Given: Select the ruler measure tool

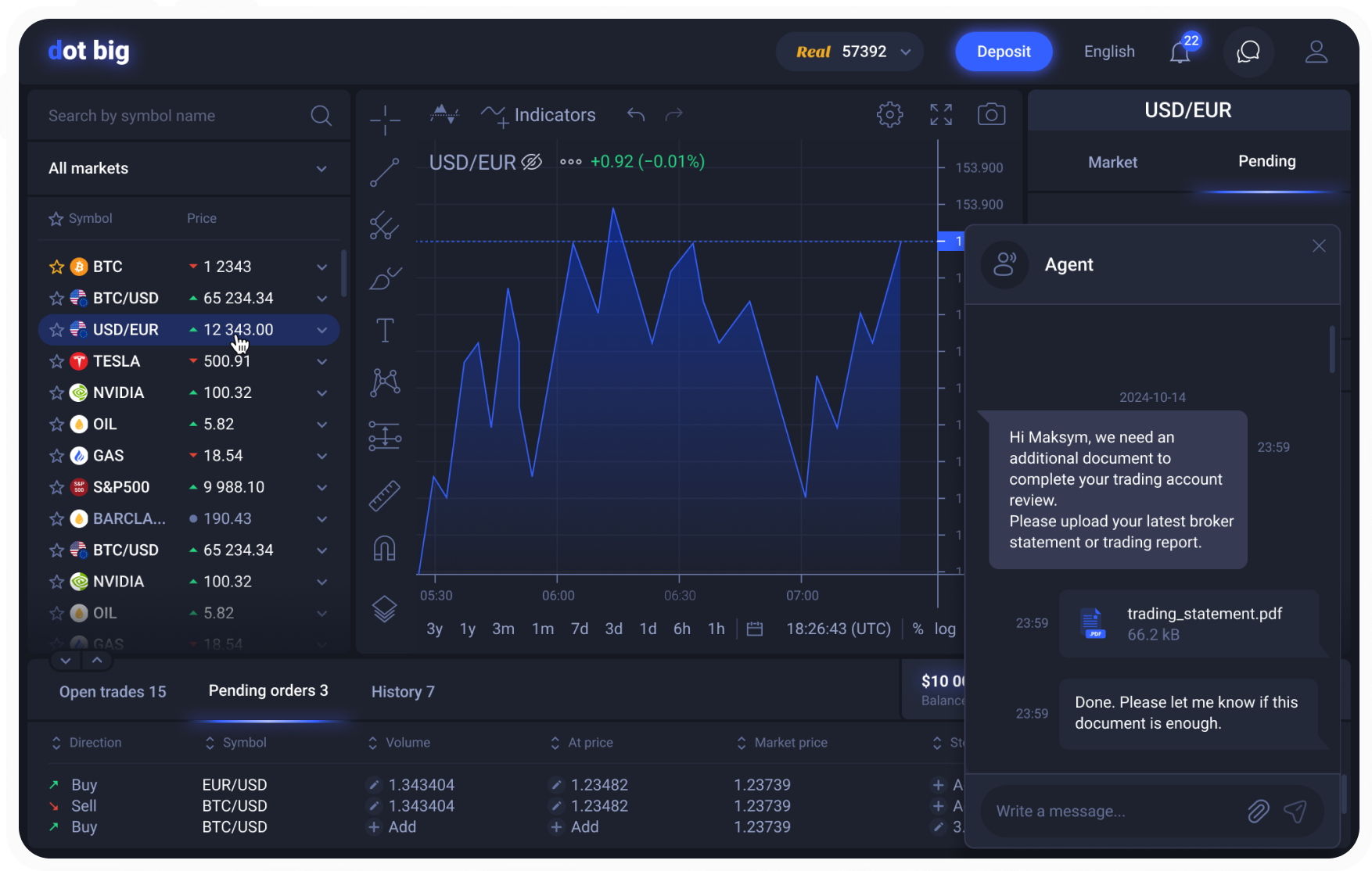Looking at the screenshot, I should click(x=385, y=496).
